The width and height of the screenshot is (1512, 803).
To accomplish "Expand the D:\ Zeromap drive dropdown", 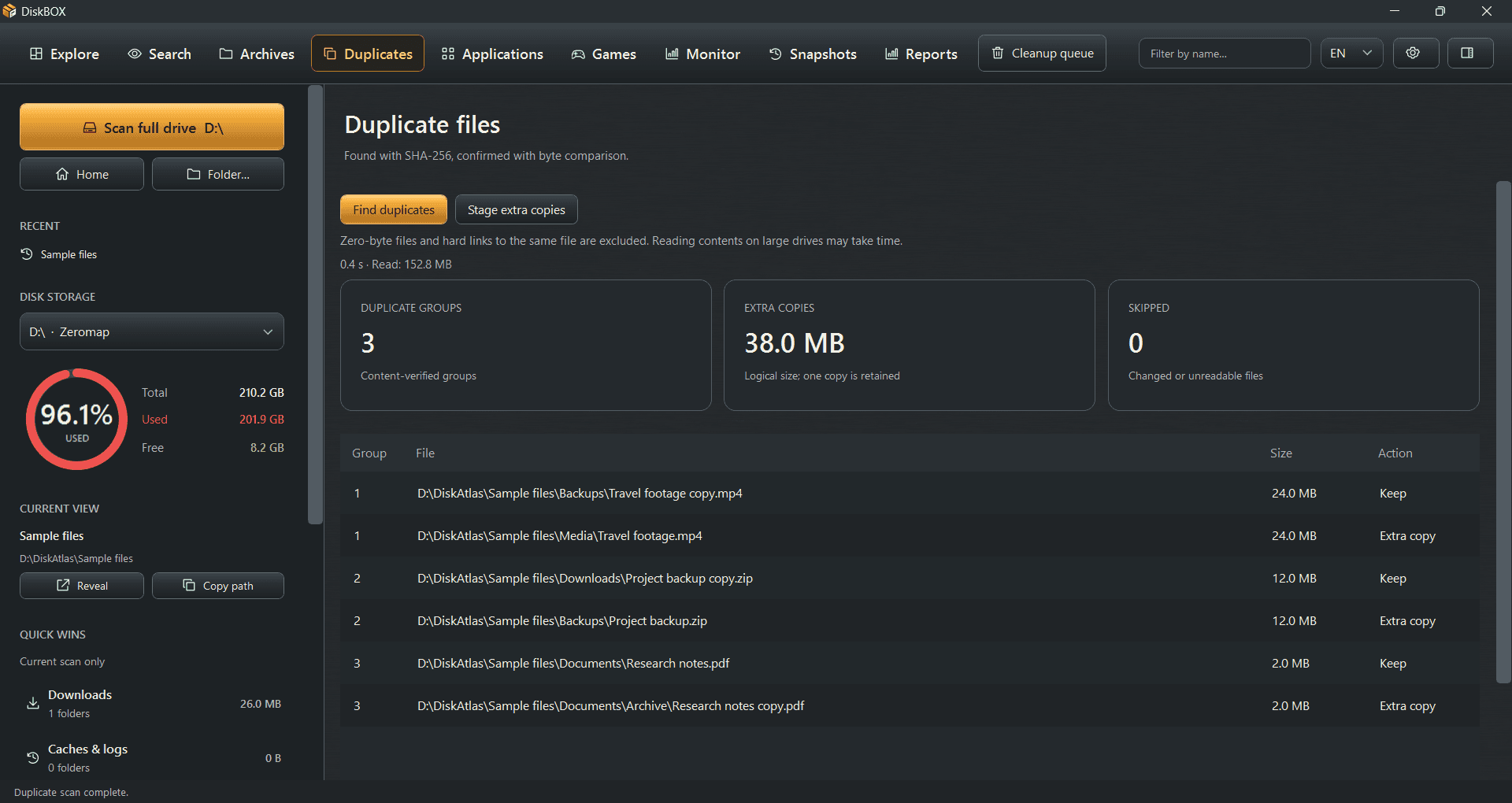I will coord(152,331).
